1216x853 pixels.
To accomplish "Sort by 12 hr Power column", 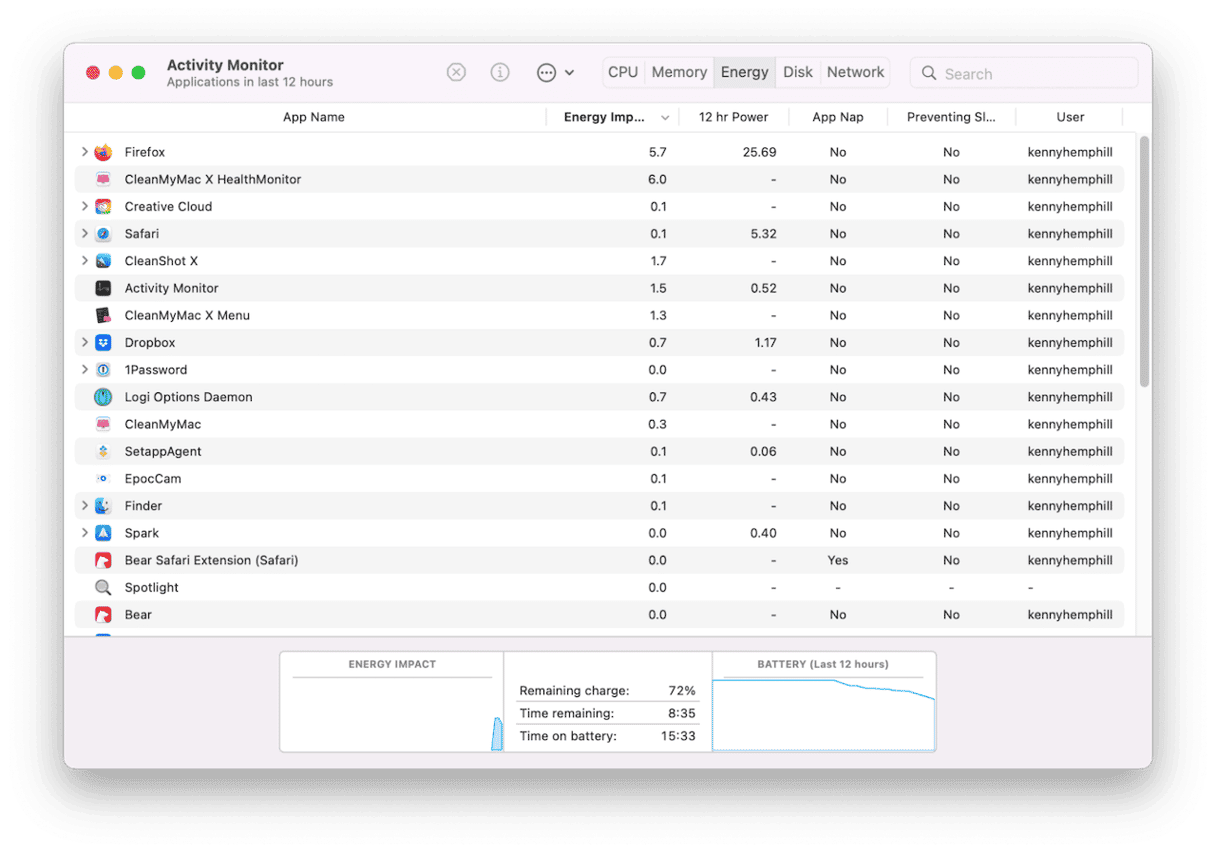I will [x=733, y=117].
